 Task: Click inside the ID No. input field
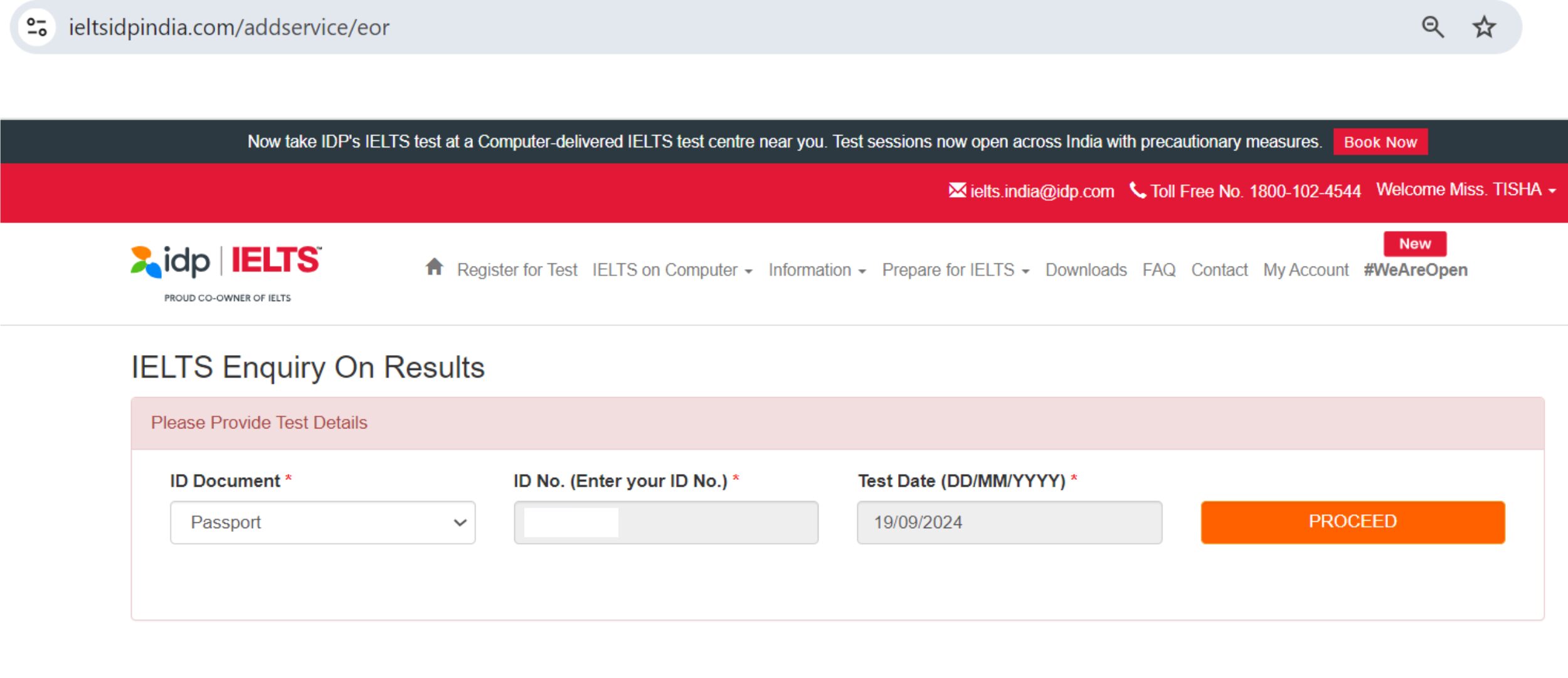[665, 522]
